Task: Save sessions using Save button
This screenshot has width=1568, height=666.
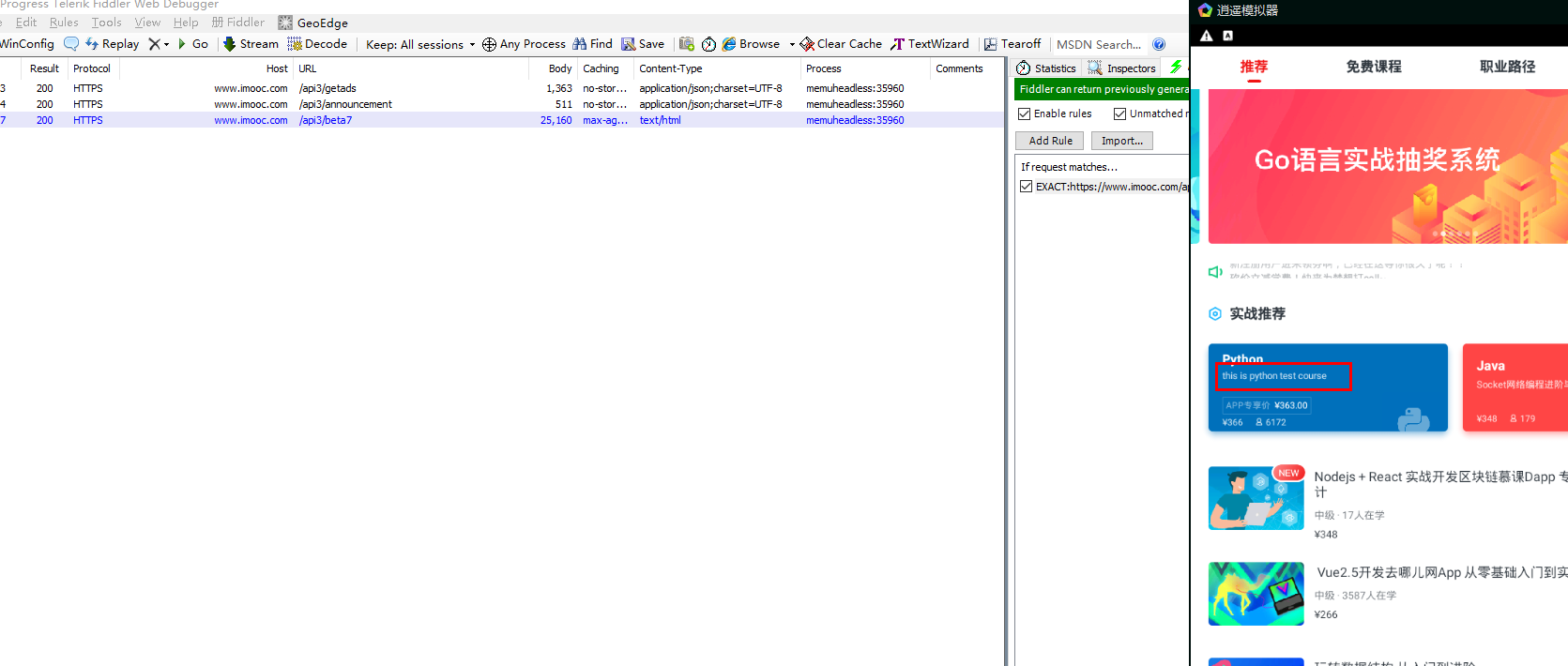Action: (643, 44)
